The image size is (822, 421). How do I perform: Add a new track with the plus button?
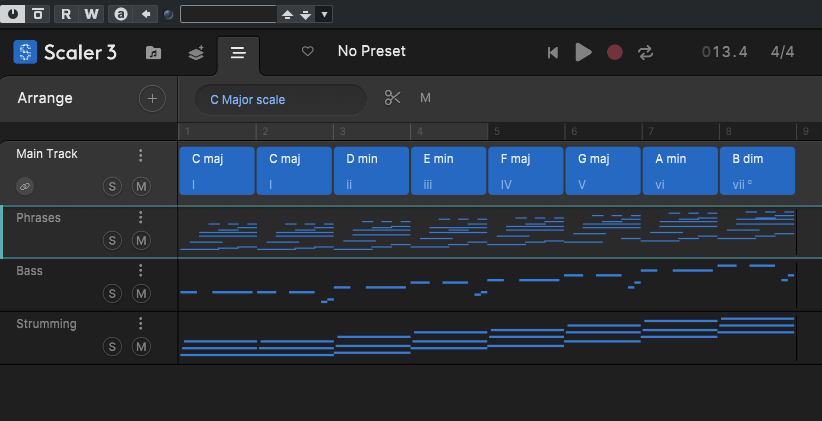pyautogui.click(x=152, y=98)
